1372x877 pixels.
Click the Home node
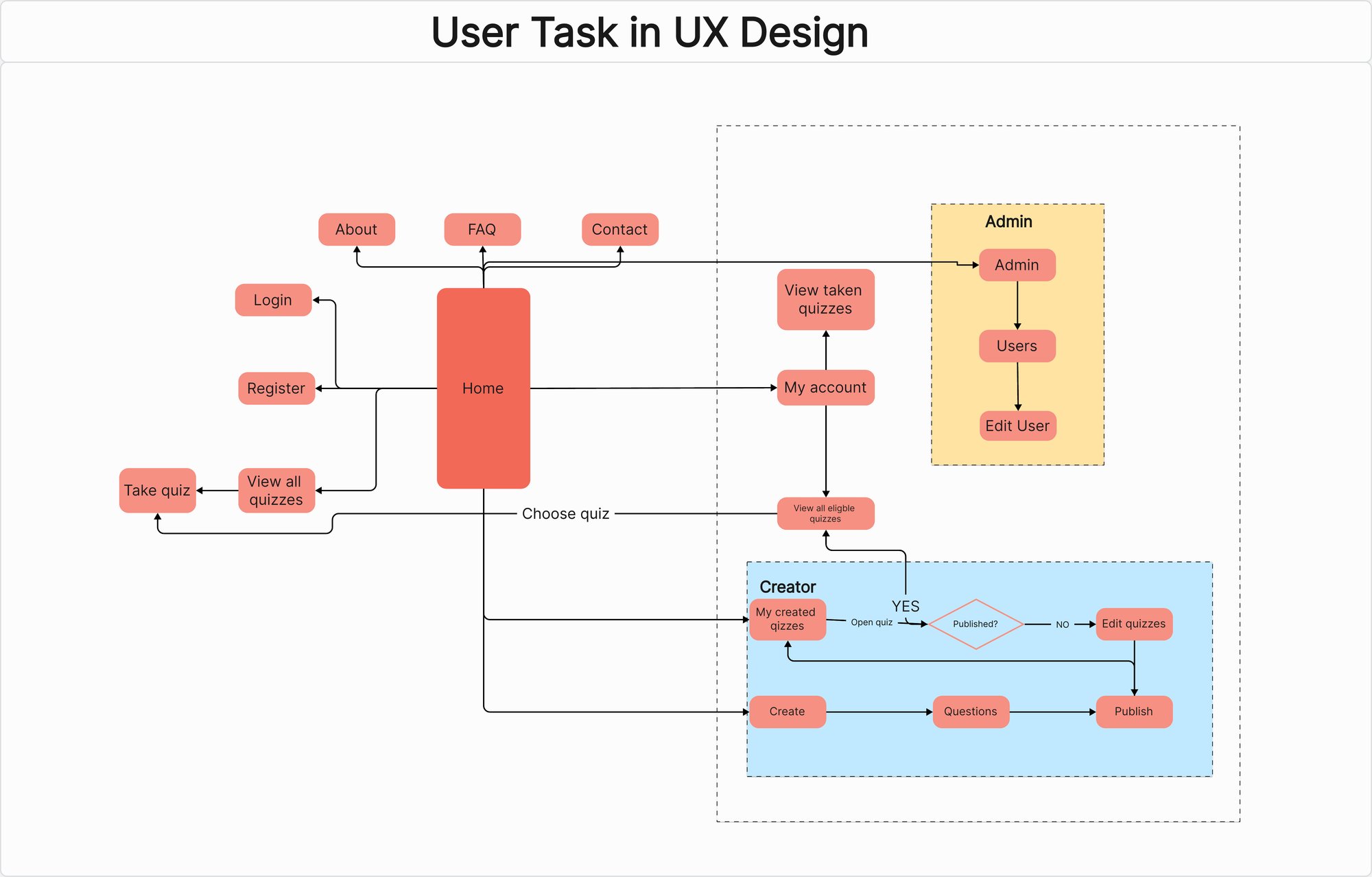tap(484, 388)
